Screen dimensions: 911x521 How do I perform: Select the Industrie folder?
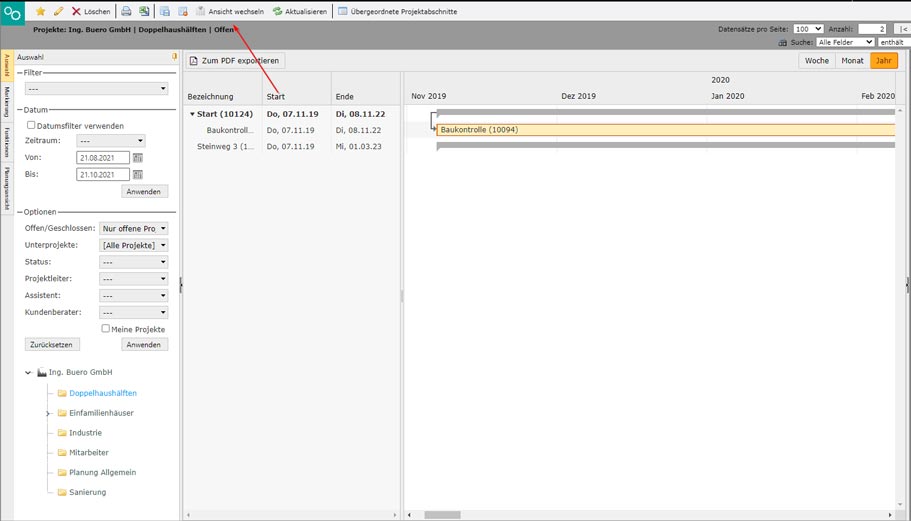(x=85, y=433)
